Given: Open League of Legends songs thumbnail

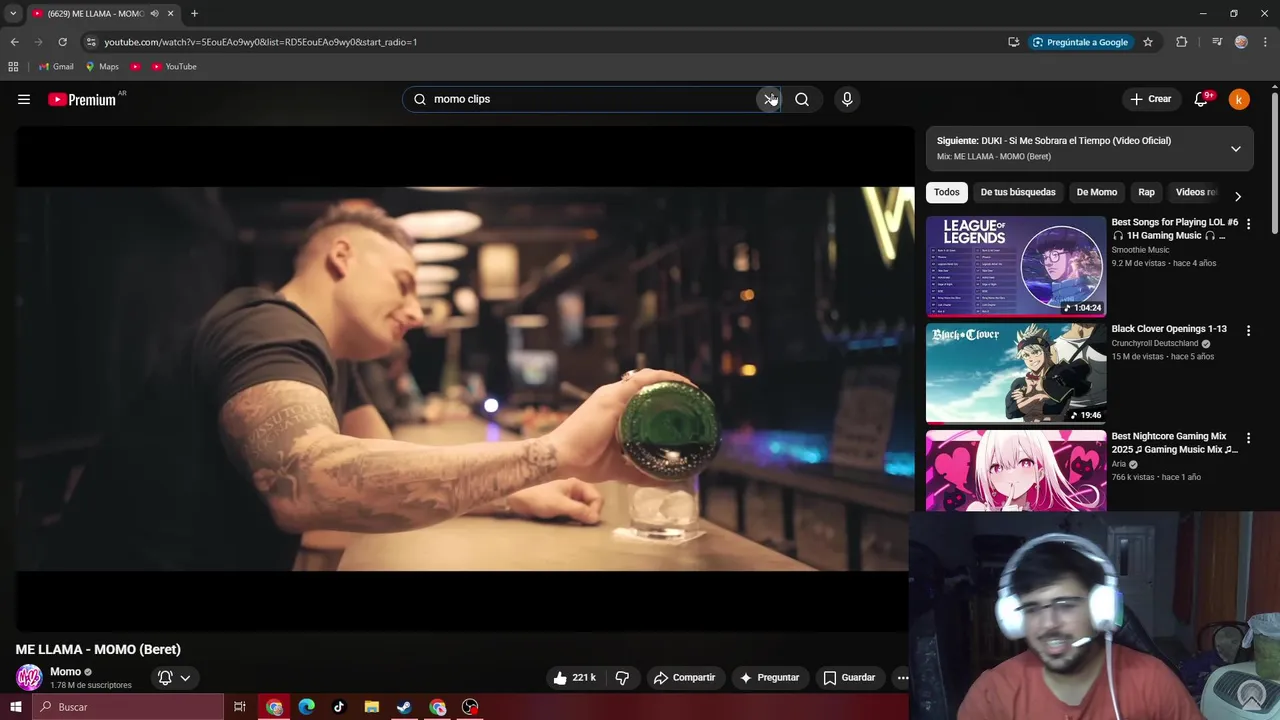Looking at the screenshot, I should [x=1016, y=266].
